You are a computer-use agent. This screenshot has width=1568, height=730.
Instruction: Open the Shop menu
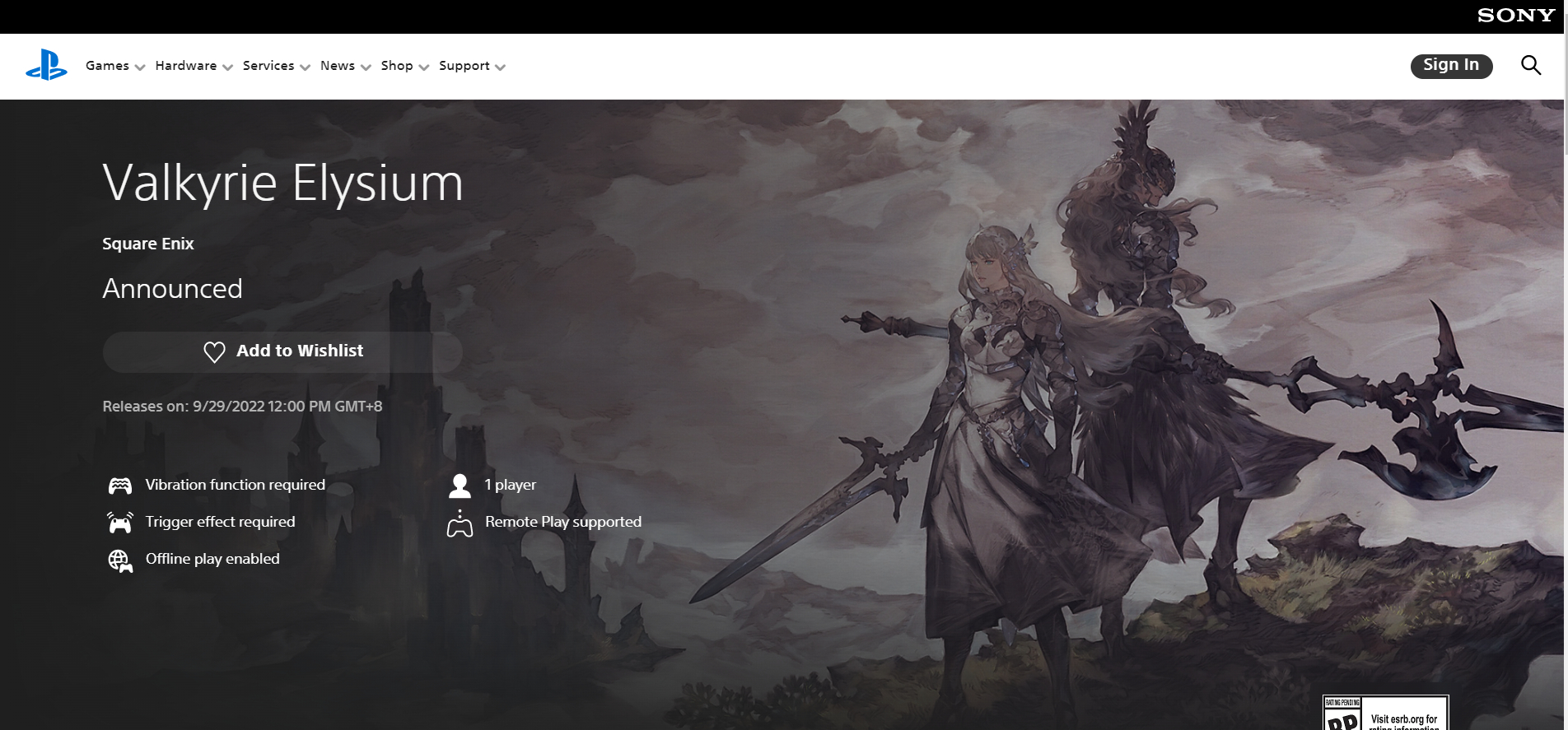pos(397,66)
